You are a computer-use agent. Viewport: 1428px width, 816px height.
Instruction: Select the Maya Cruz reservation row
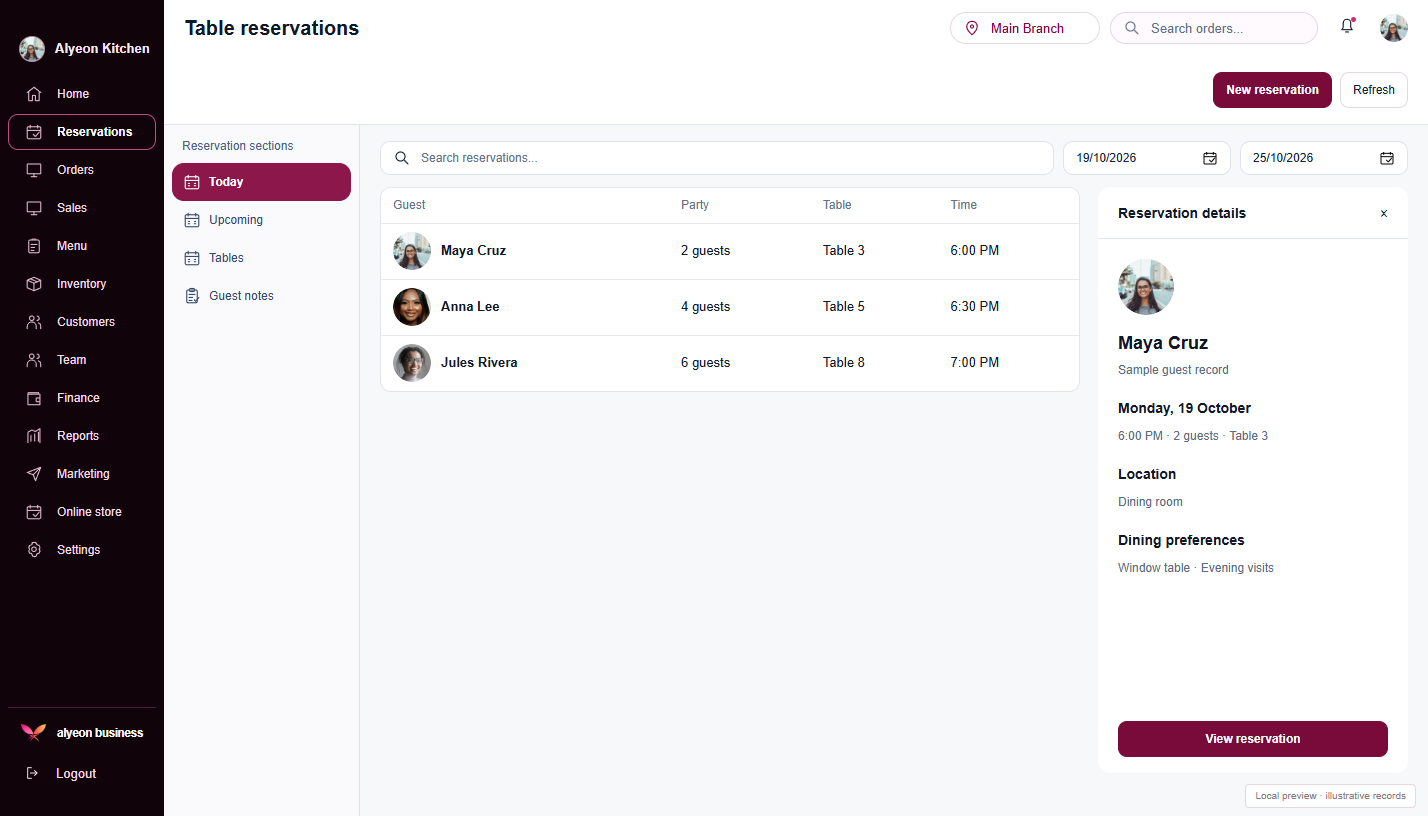pos(730,251)
